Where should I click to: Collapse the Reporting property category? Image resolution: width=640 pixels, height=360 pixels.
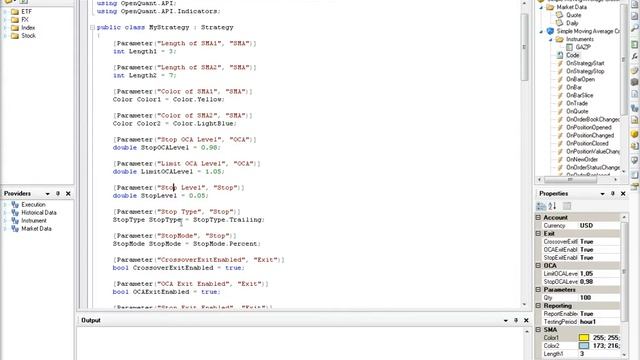coord(538,306)
